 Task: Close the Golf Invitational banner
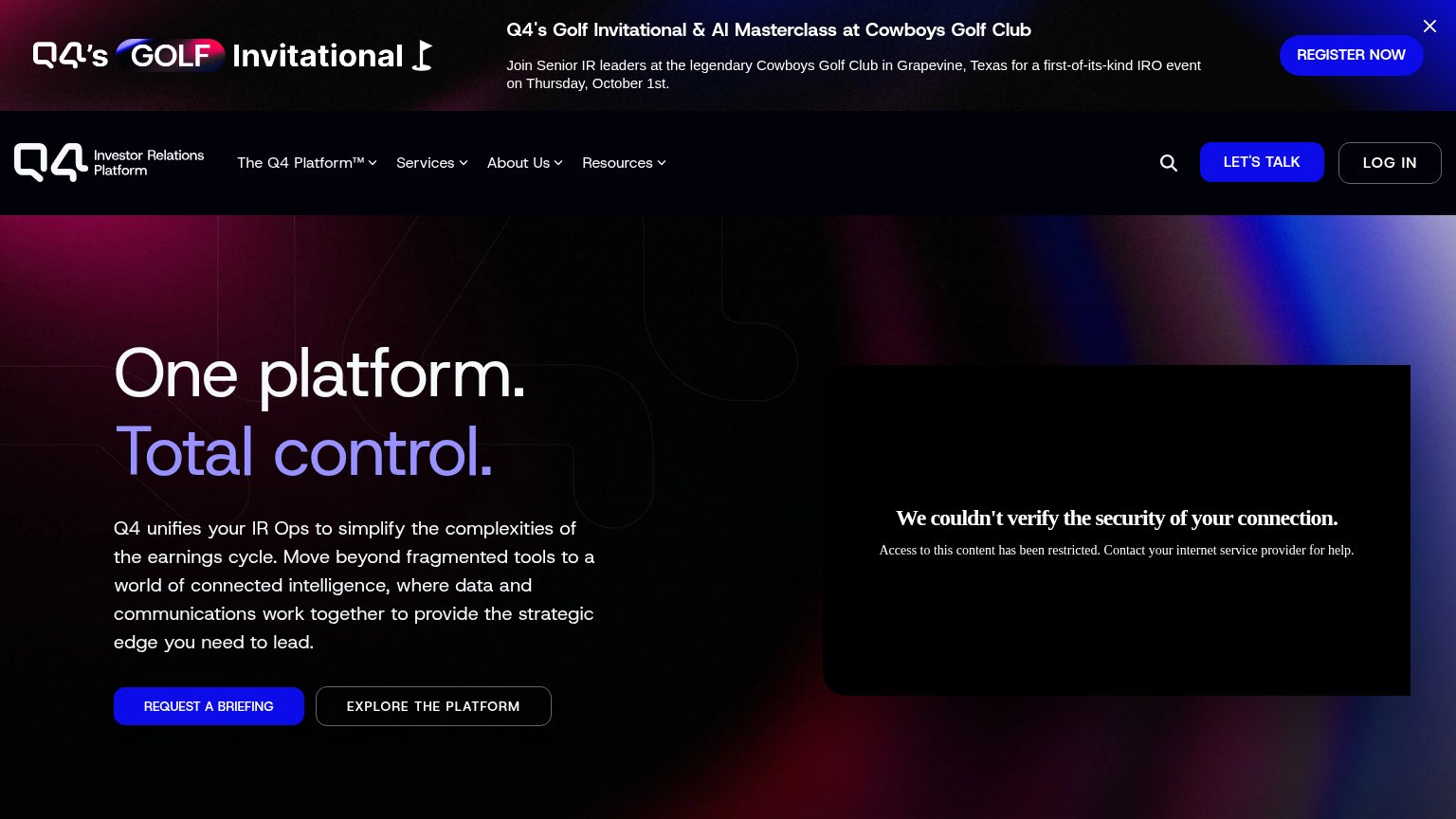tap(1429, 27)
